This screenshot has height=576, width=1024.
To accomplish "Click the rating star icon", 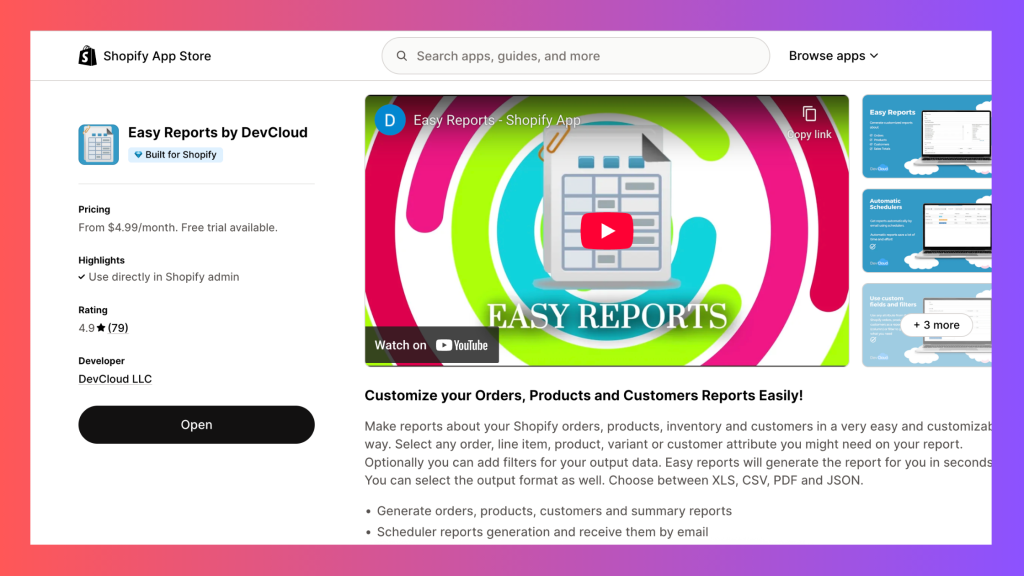I will coord(101,328).
